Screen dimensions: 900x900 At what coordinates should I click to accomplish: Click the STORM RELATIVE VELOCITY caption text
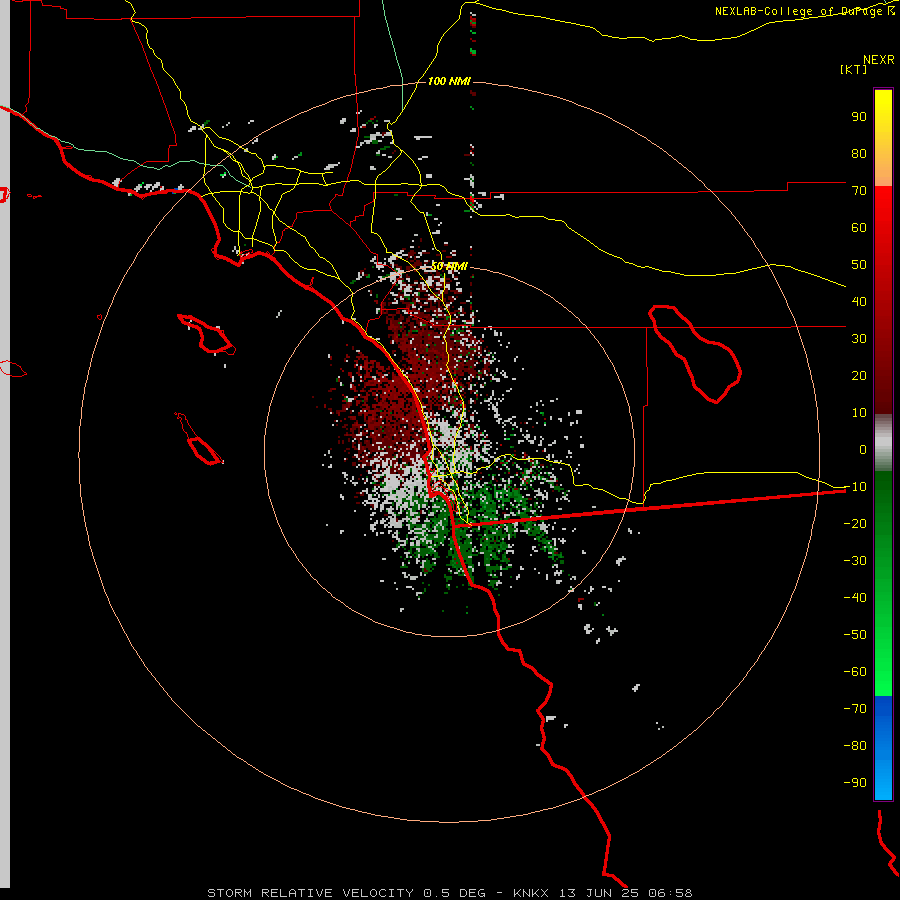point(310,893)
